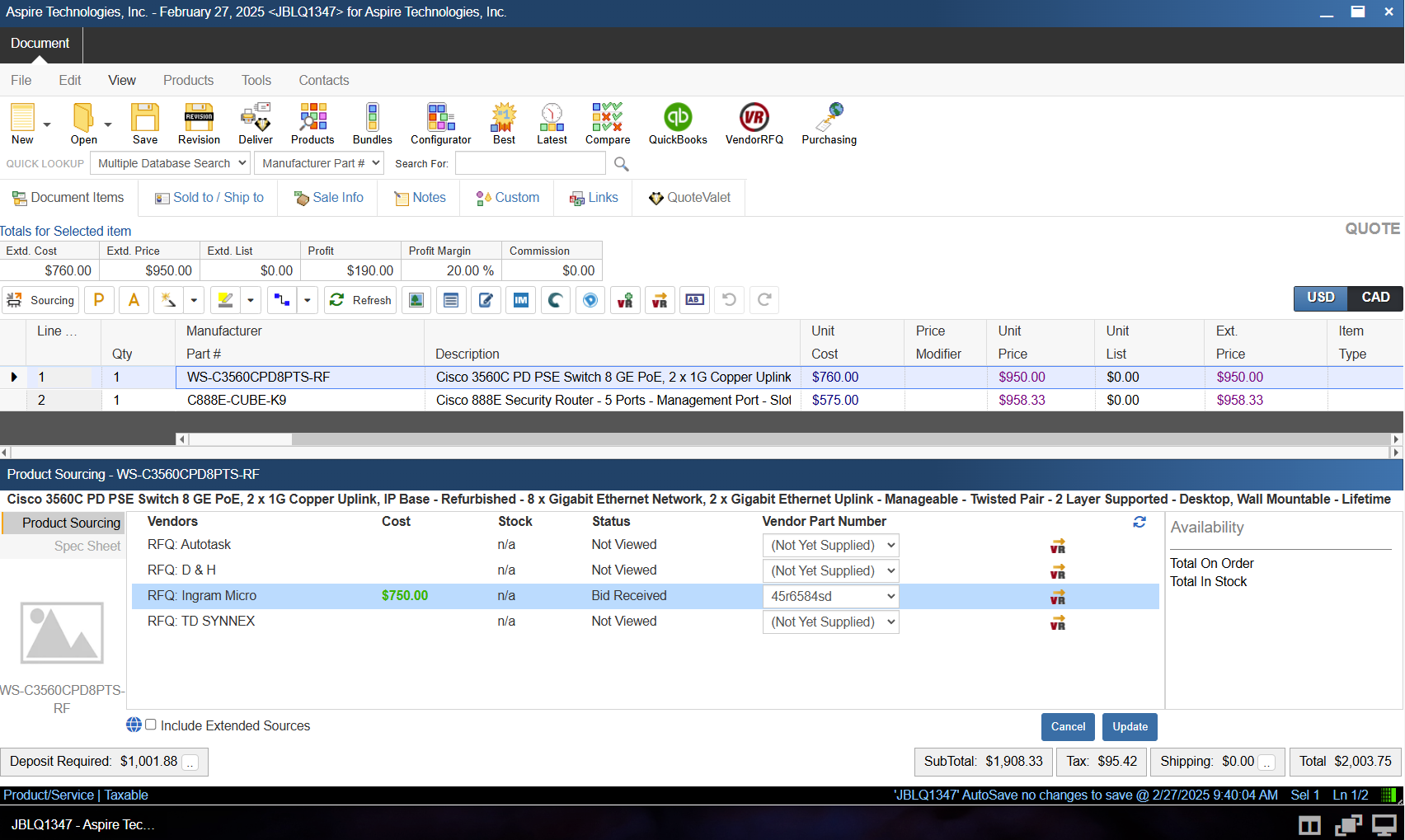Switch currency to CAD
The height and width of the screenshot is (840, 1405).
click(x=1374, y=298)
